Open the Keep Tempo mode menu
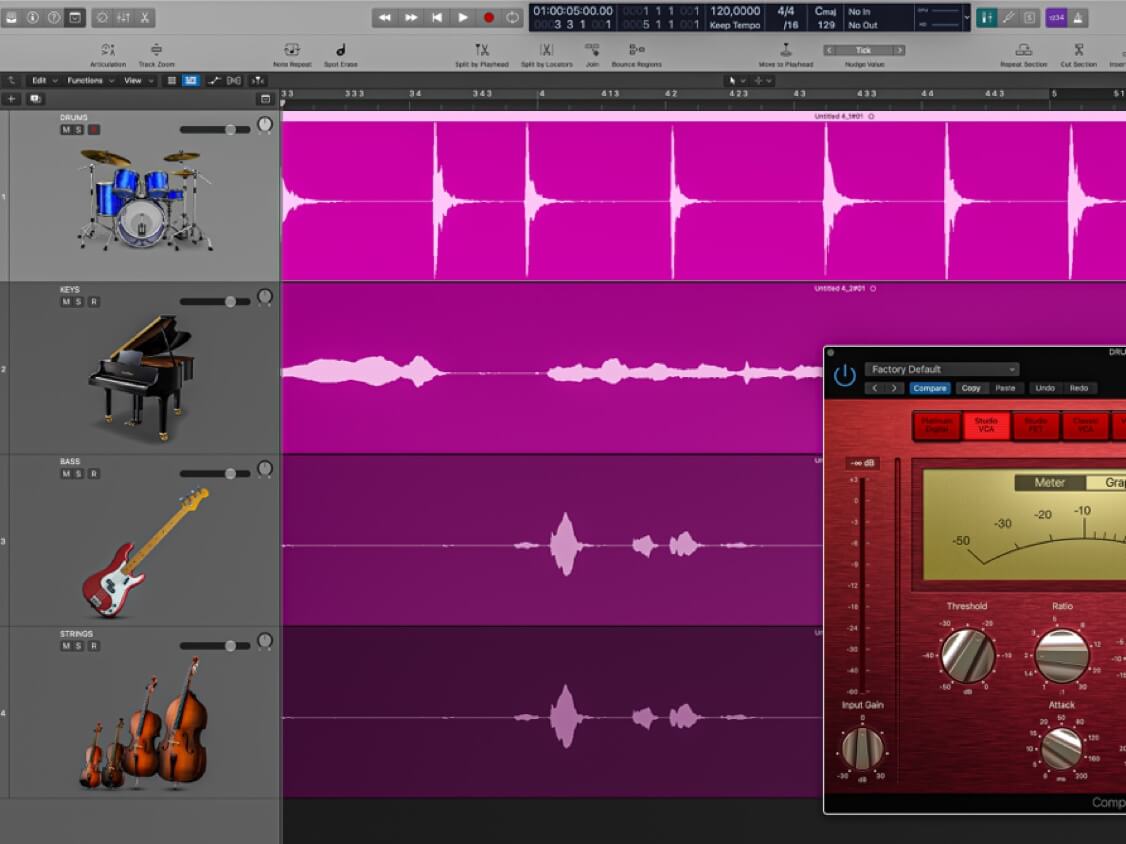This screenshot has width=1126, height=844. pyautogui.click(x=735, y=25)
